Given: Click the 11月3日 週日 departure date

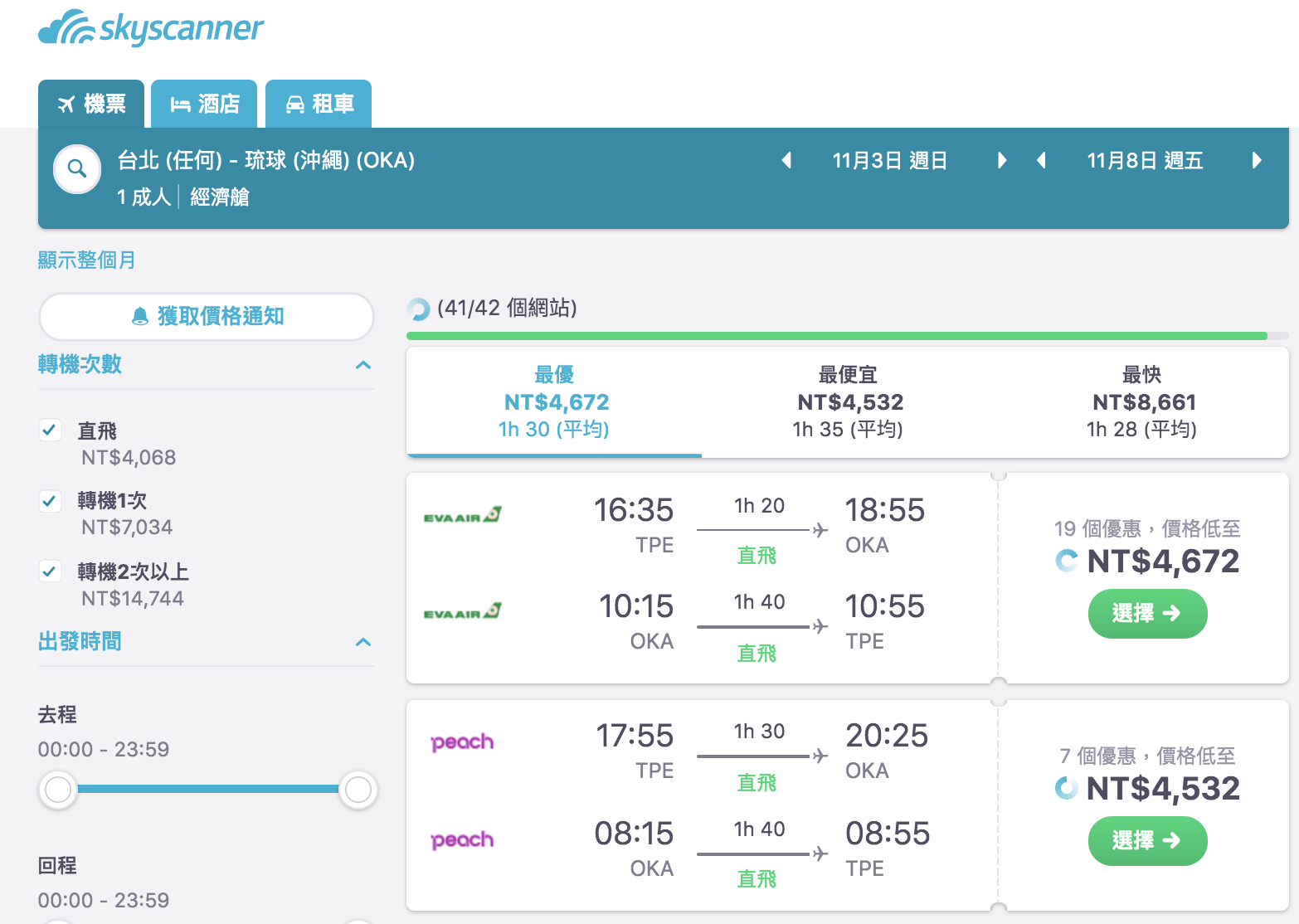Looking at the screenshot, I should tap(890, 160).
